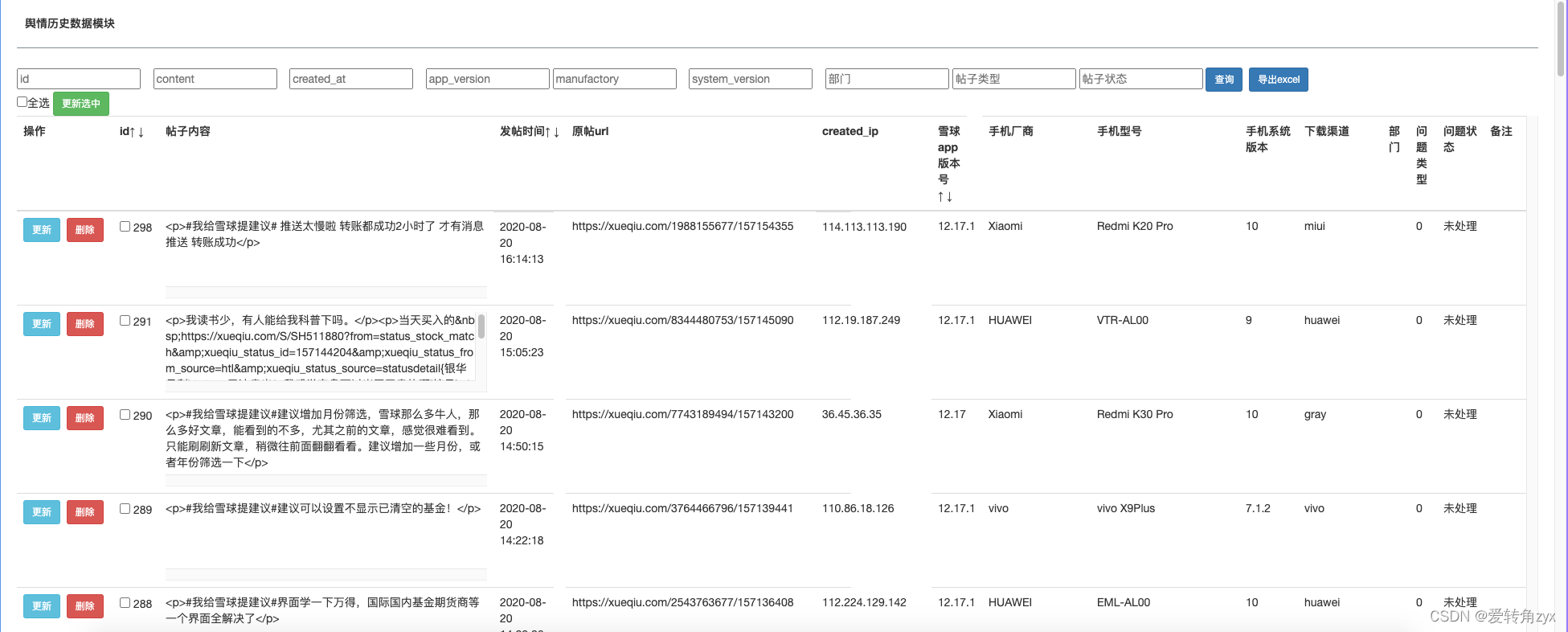Image resolution: width=1568 pixels, height=632 pixels.
Task: Focus the system_version filter input
Action: pyautogui.click(x=751, y=79)
